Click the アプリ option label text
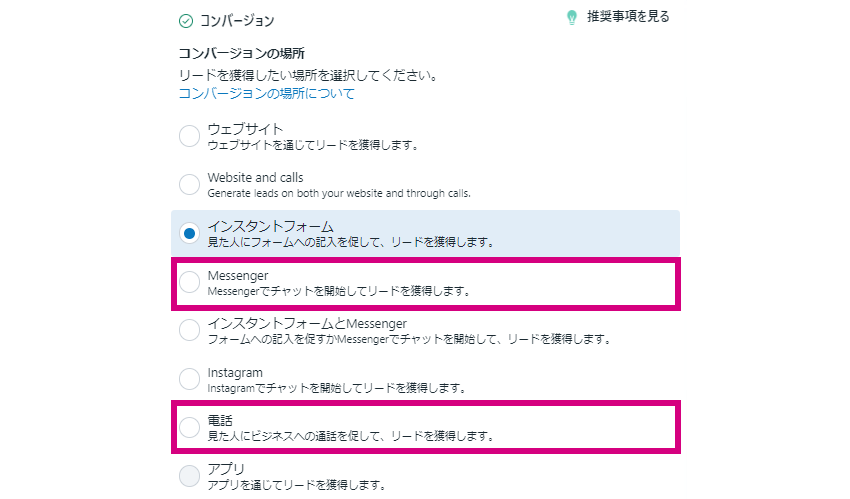850x499 pixels. point(226,469)
